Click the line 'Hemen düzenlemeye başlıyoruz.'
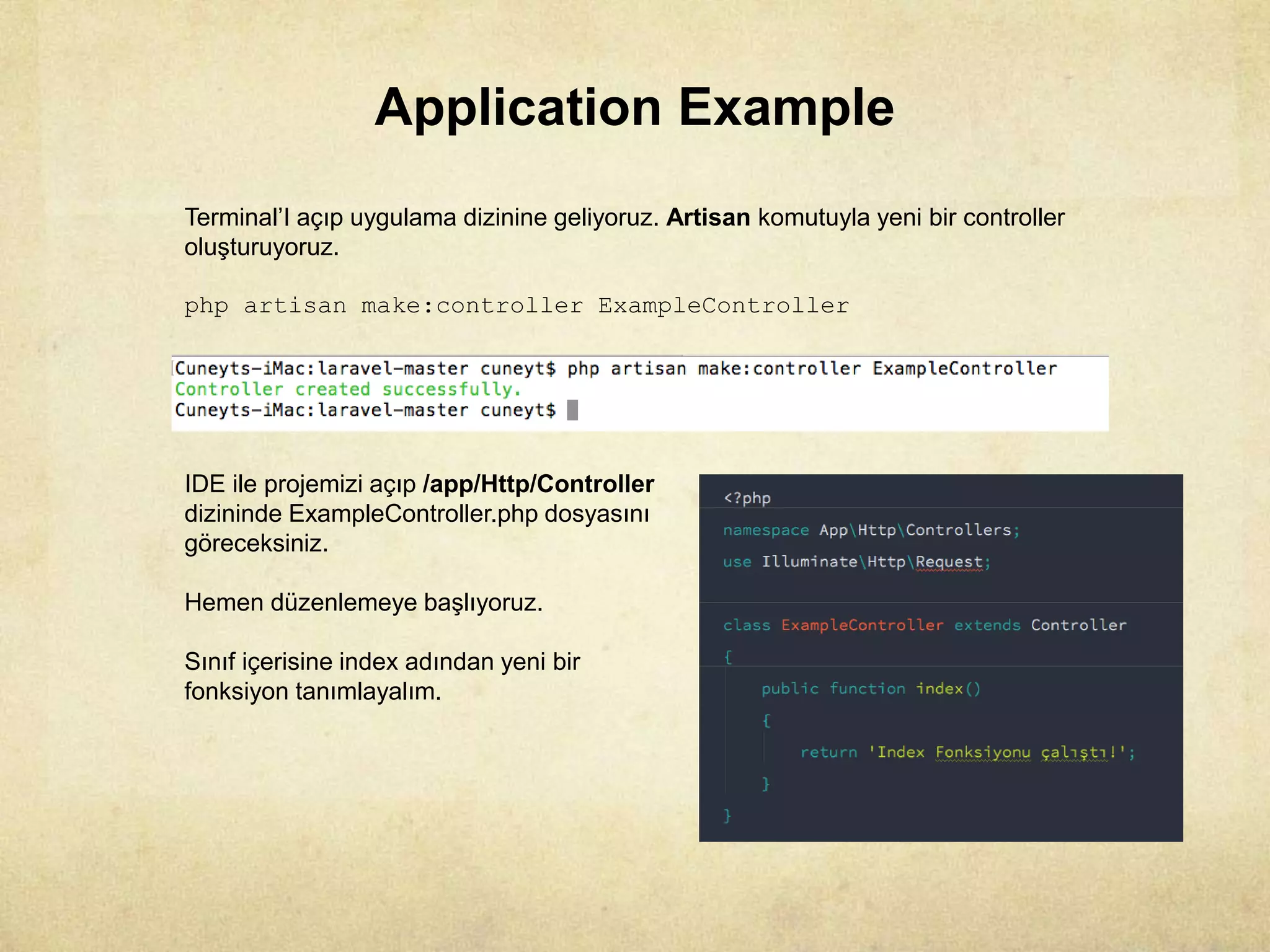This screenshot has width=1270, height=952. [x=363, y=602]
